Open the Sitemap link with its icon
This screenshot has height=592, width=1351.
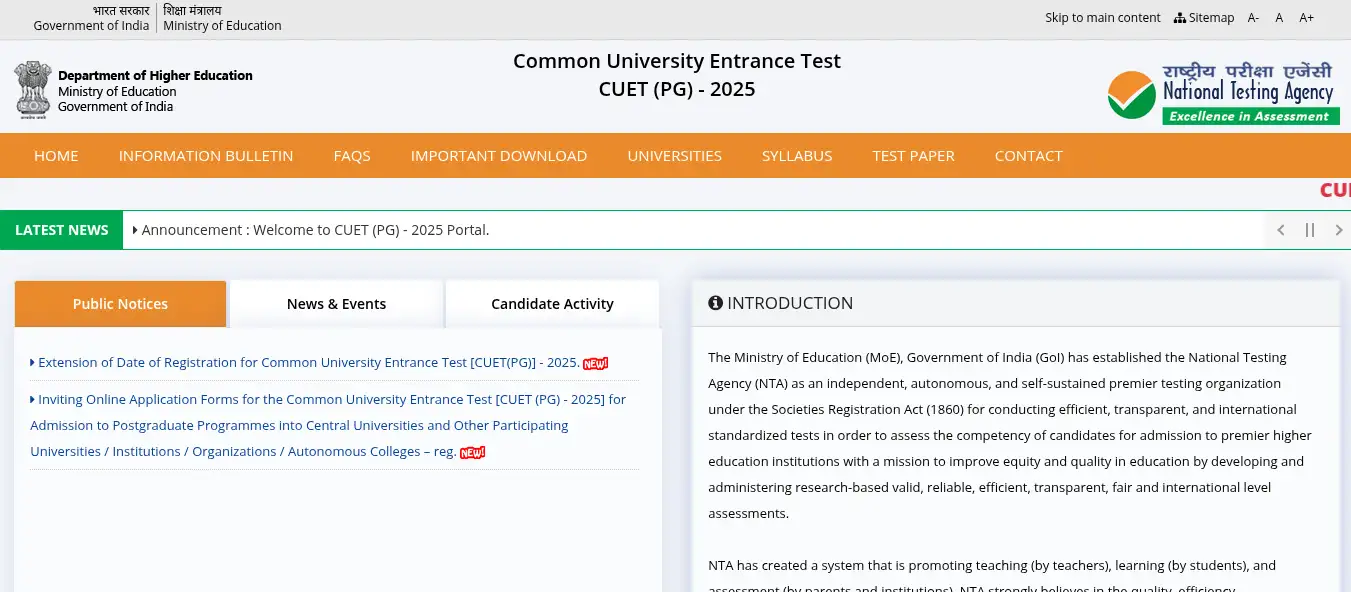(x=1204, y=18)
